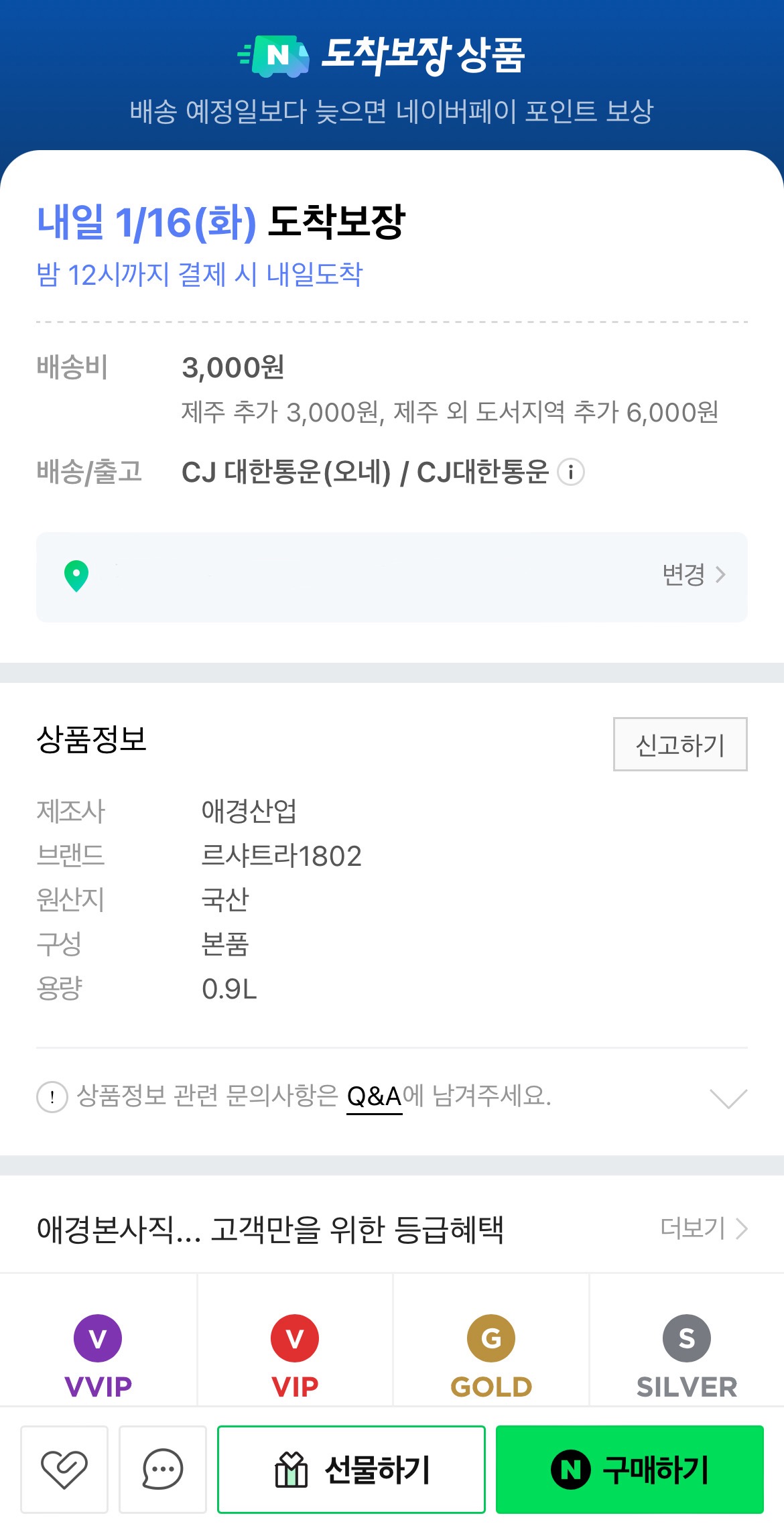
Task: Tap the delivery info circle icon
Action: click(571, 472)
